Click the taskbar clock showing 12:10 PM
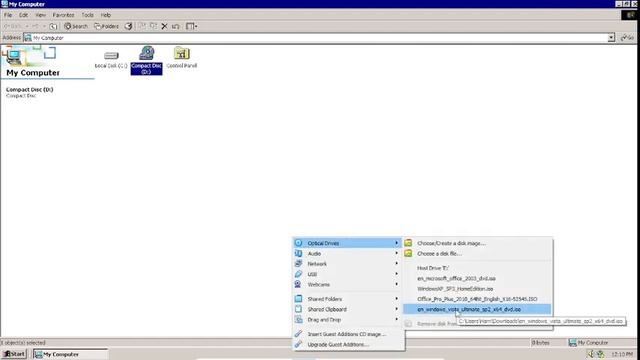Screen dimensions: 640x360 click(622, 354)
